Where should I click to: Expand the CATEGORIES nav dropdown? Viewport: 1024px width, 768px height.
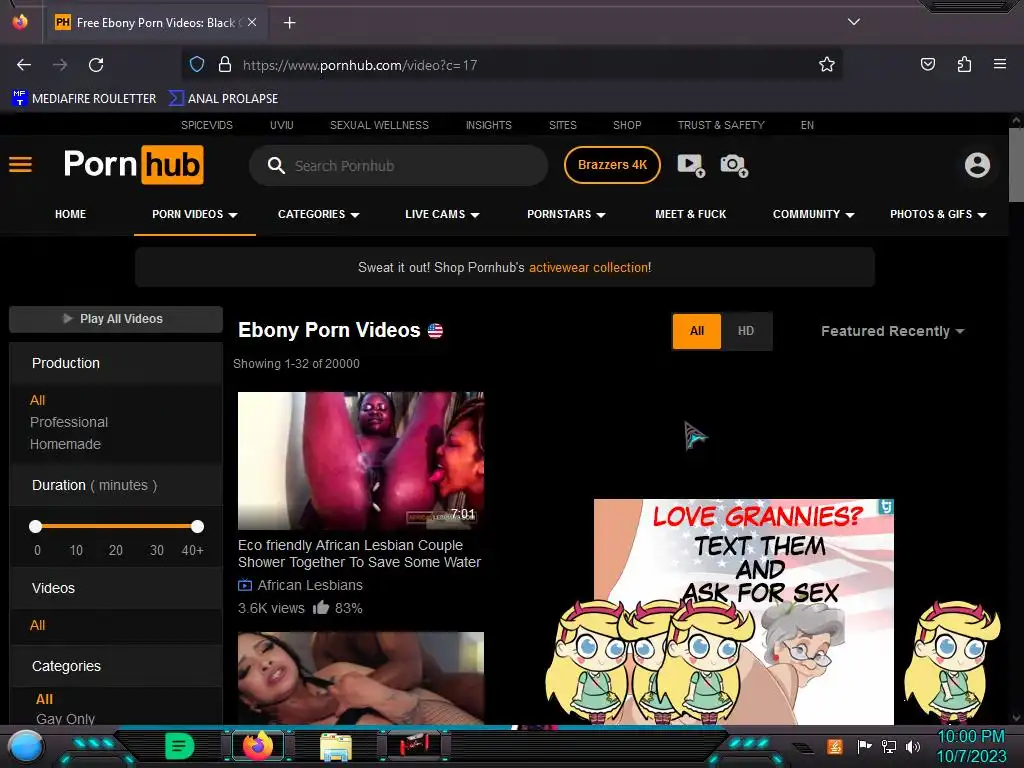tap(319, 214)
